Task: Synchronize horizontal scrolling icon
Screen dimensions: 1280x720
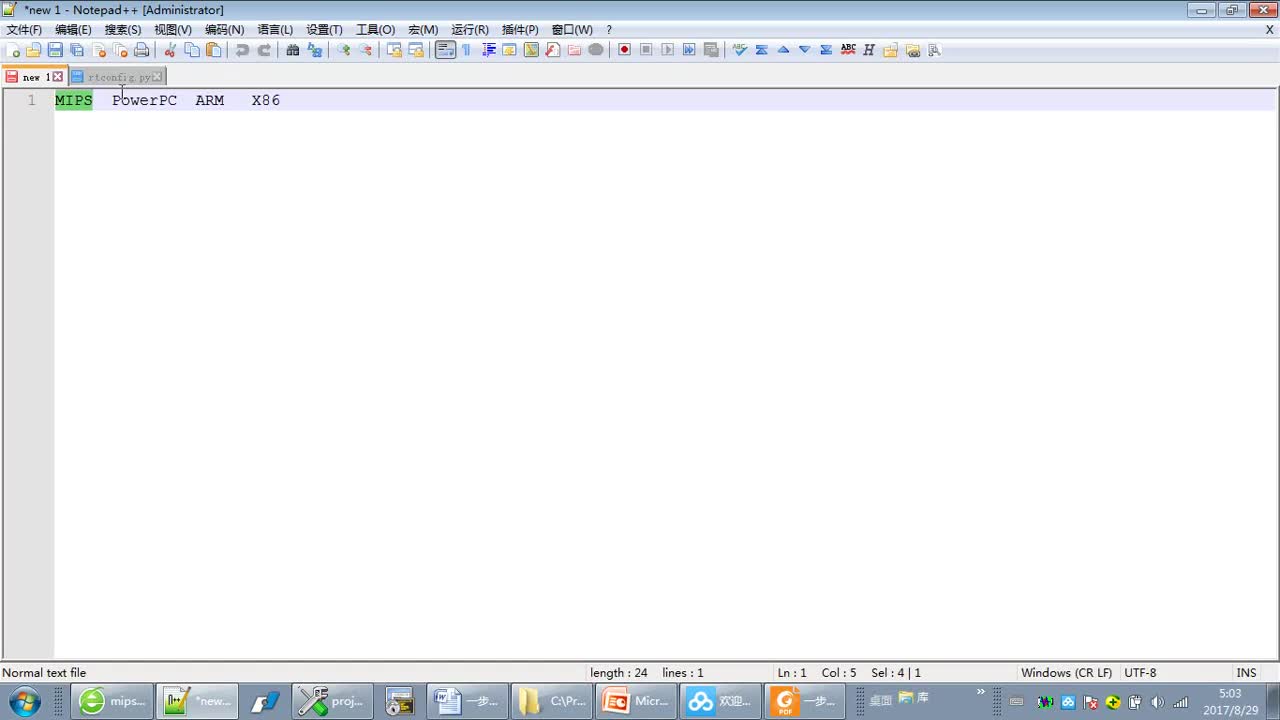Action: [x=416, y=50]
